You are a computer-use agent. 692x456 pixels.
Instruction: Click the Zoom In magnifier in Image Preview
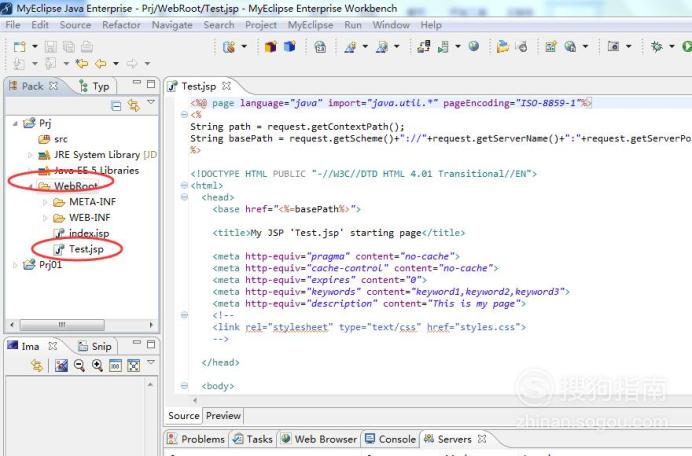[98, 365]
